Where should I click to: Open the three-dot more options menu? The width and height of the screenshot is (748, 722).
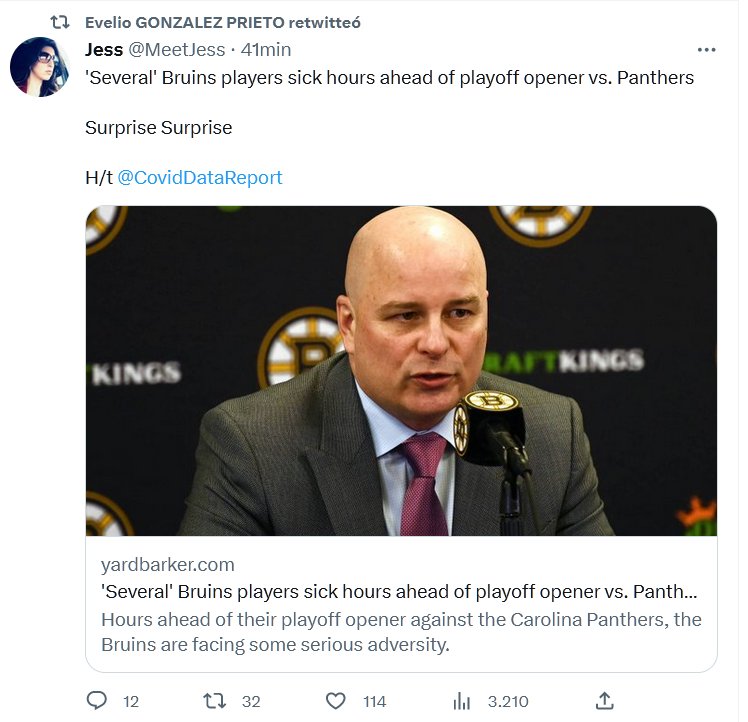point(706,49)
